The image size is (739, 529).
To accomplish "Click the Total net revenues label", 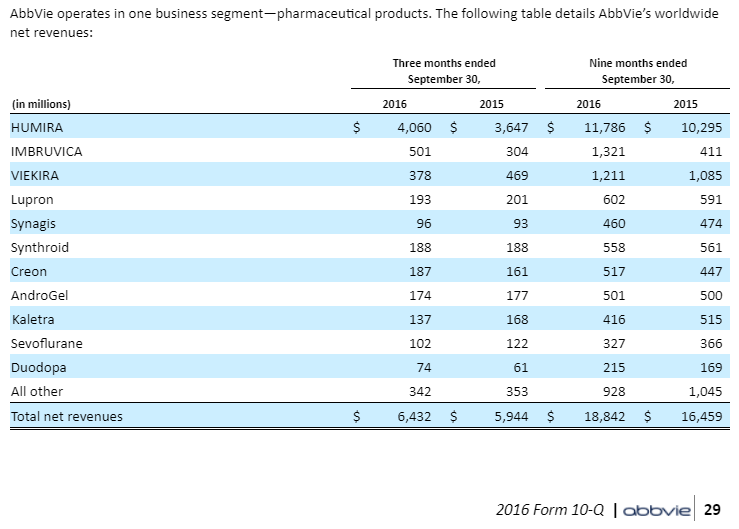I will coord(66,416).
